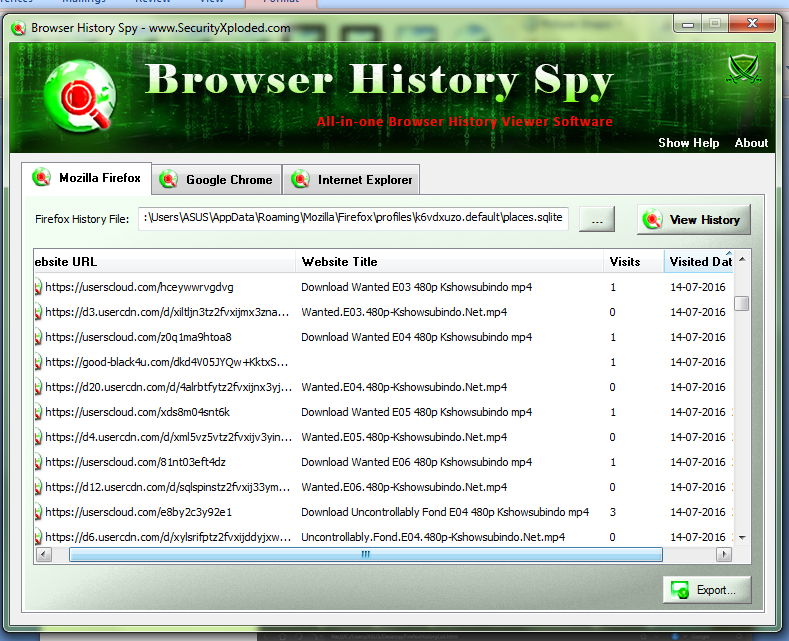Select title Download Wanted E06 480p Kshowsubindo mp4

[x=416, y=462]
